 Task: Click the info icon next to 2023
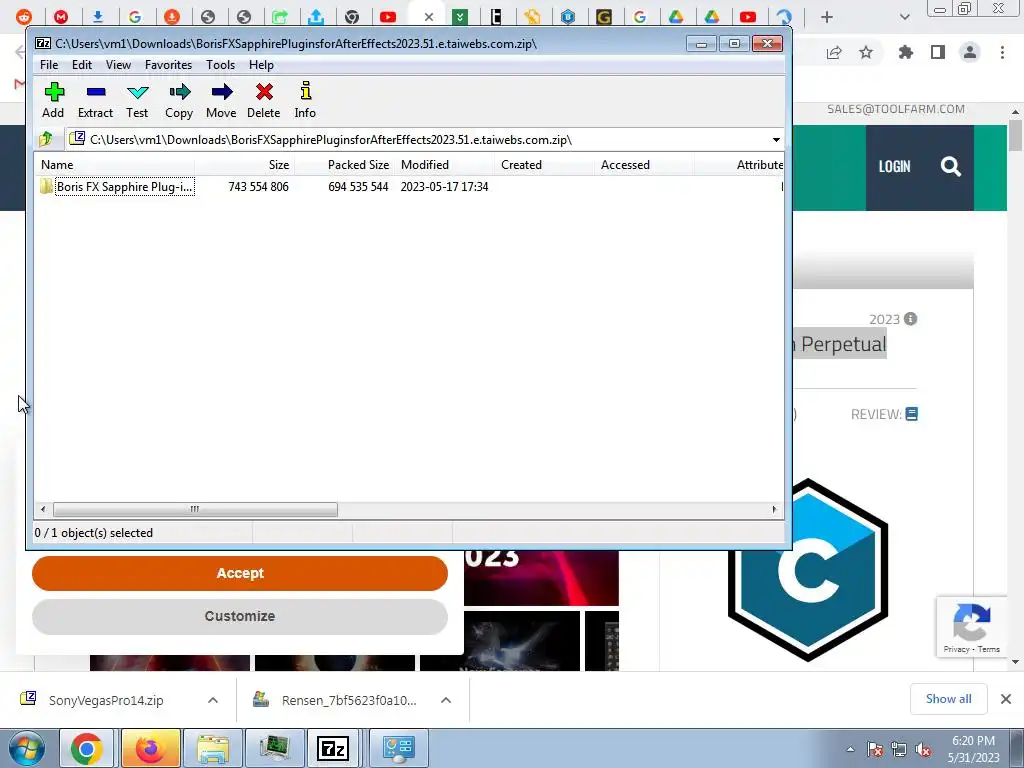(910, 319)
